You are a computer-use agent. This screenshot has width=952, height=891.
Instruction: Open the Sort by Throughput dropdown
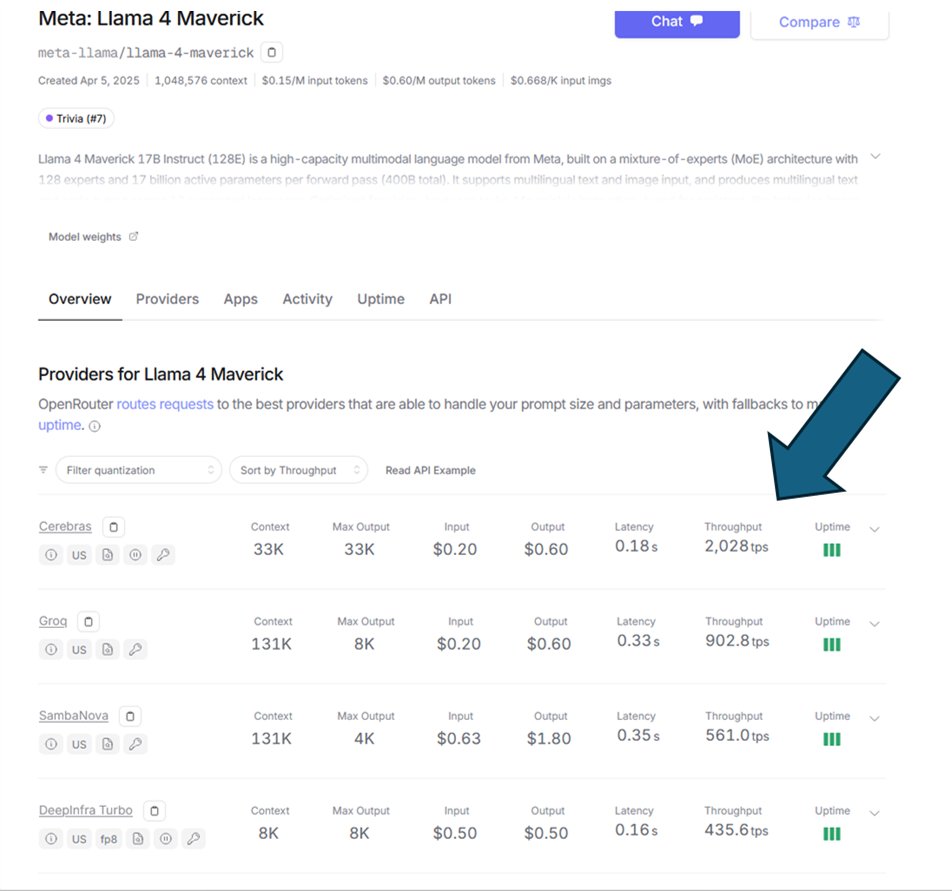pyautogui.click(x=298, y=470)
